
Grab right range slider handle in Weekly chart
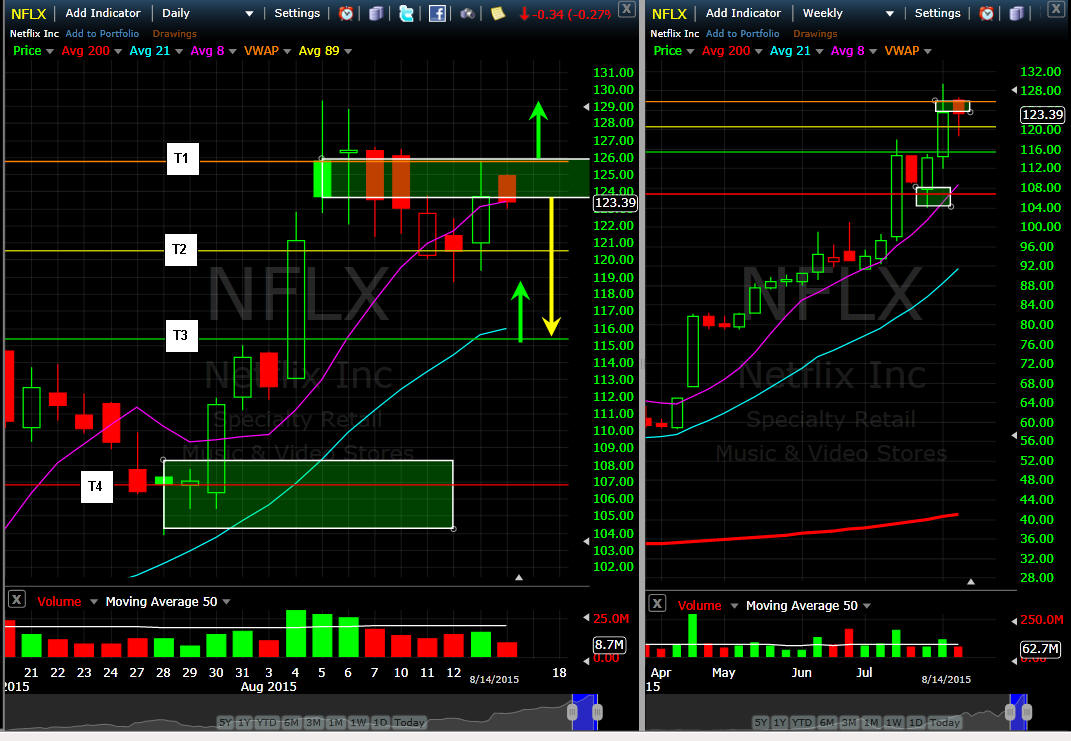coord(1025,713)
